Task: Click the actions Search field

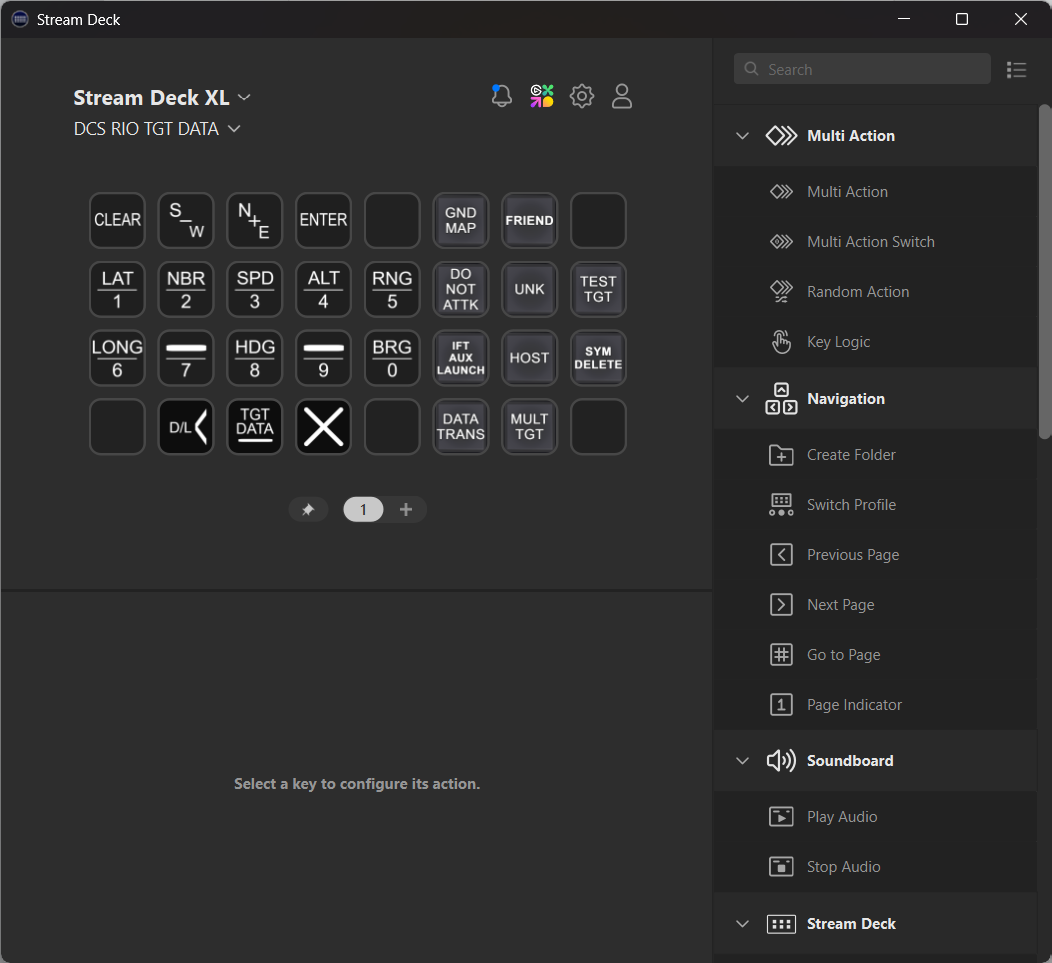Action: point(862,69)
